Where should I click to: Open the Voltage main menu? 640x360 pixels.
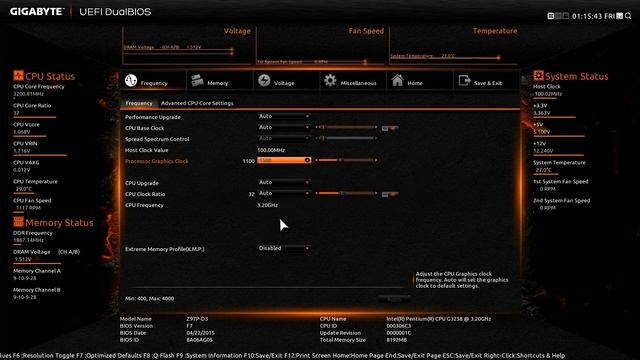(x=286, y=80)
